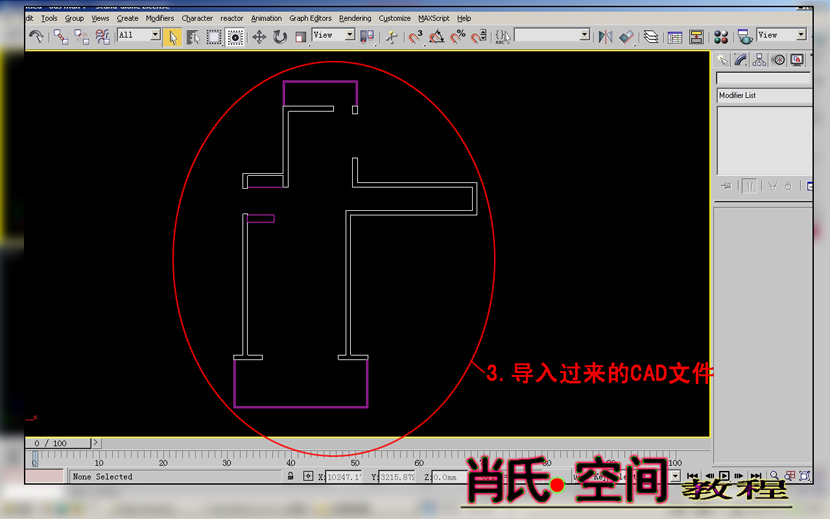This screenshot has width=830, height=519.
Task: Open the Named Selection Sets dropdown
Action: [552, 35]
